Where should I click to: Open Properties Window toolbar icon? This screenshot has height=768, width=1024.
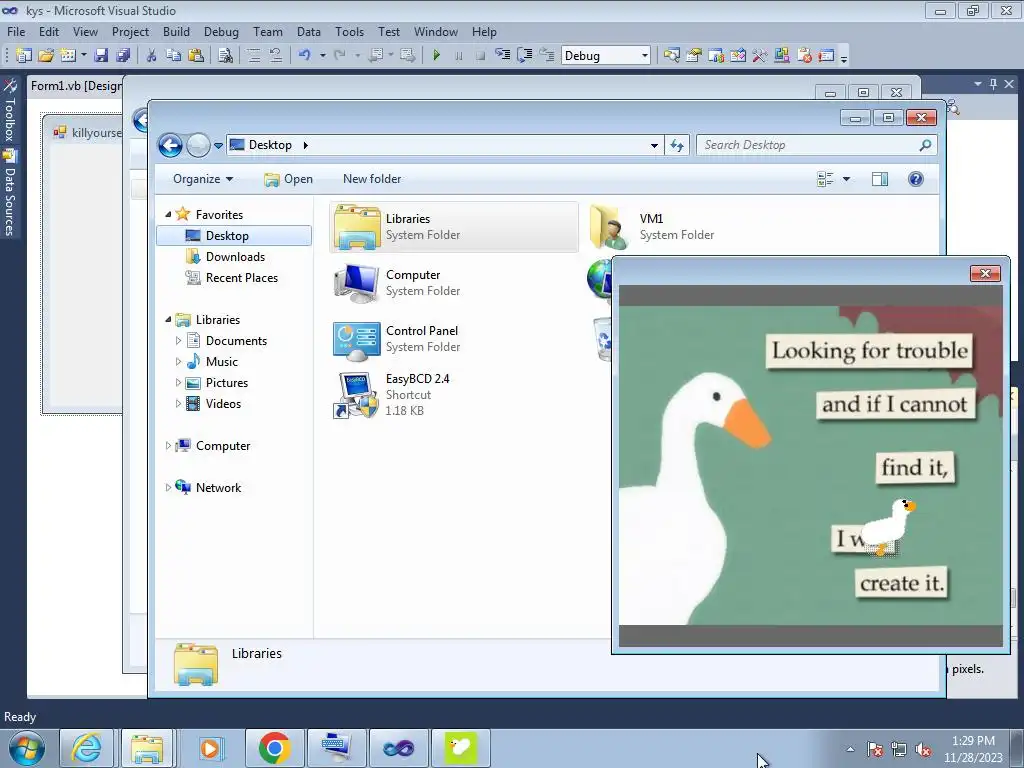(694, 56)
